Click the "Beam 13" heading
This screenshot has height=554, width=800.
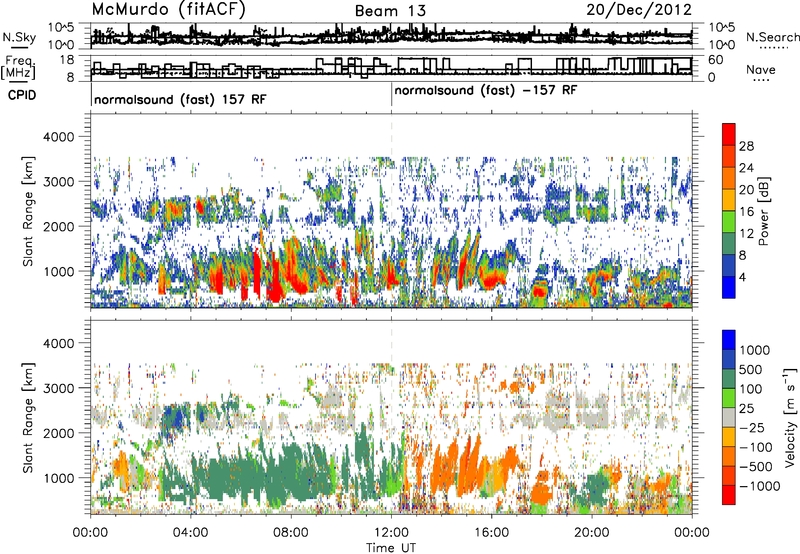[390, 11]
